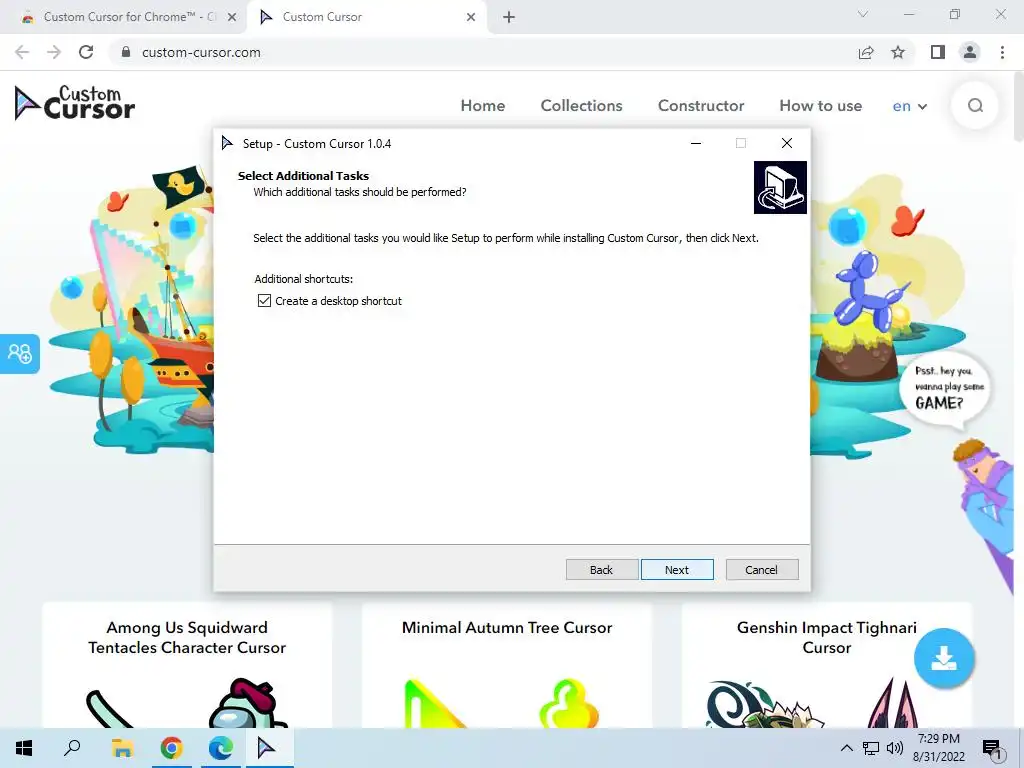
Task: Open the taskbar clock and date
Action: click(x=938, y=748)
